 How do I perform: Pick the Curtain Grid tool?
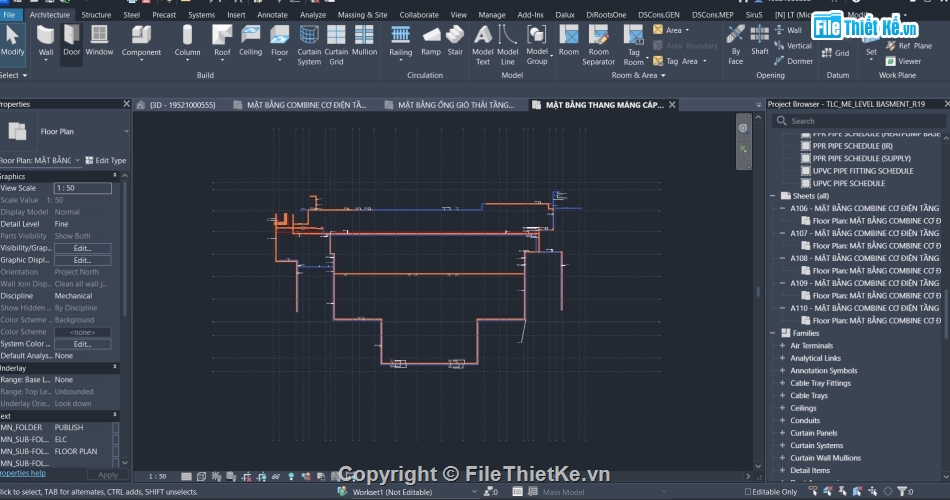336,45
